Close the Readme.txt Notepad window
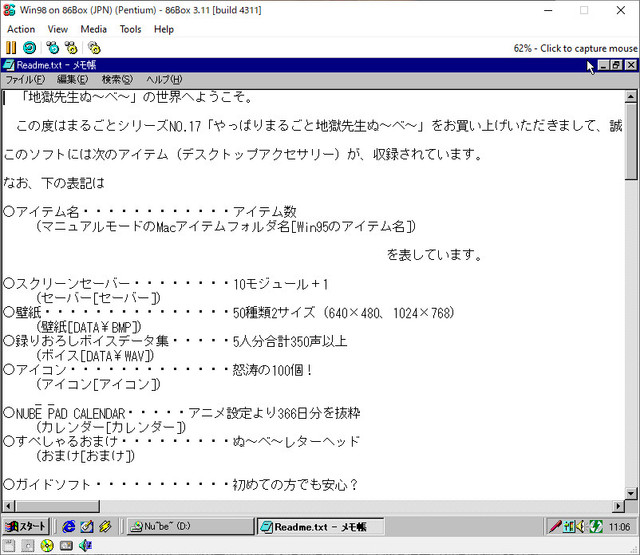640x555 pixels. pos(631,65)
